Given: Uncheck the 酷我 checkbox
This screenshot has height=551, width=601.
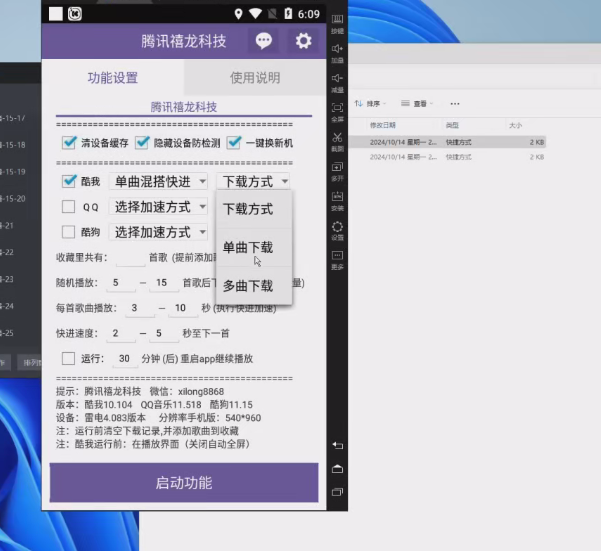Looking at the screenshot, I should click(x=69, y=181).
